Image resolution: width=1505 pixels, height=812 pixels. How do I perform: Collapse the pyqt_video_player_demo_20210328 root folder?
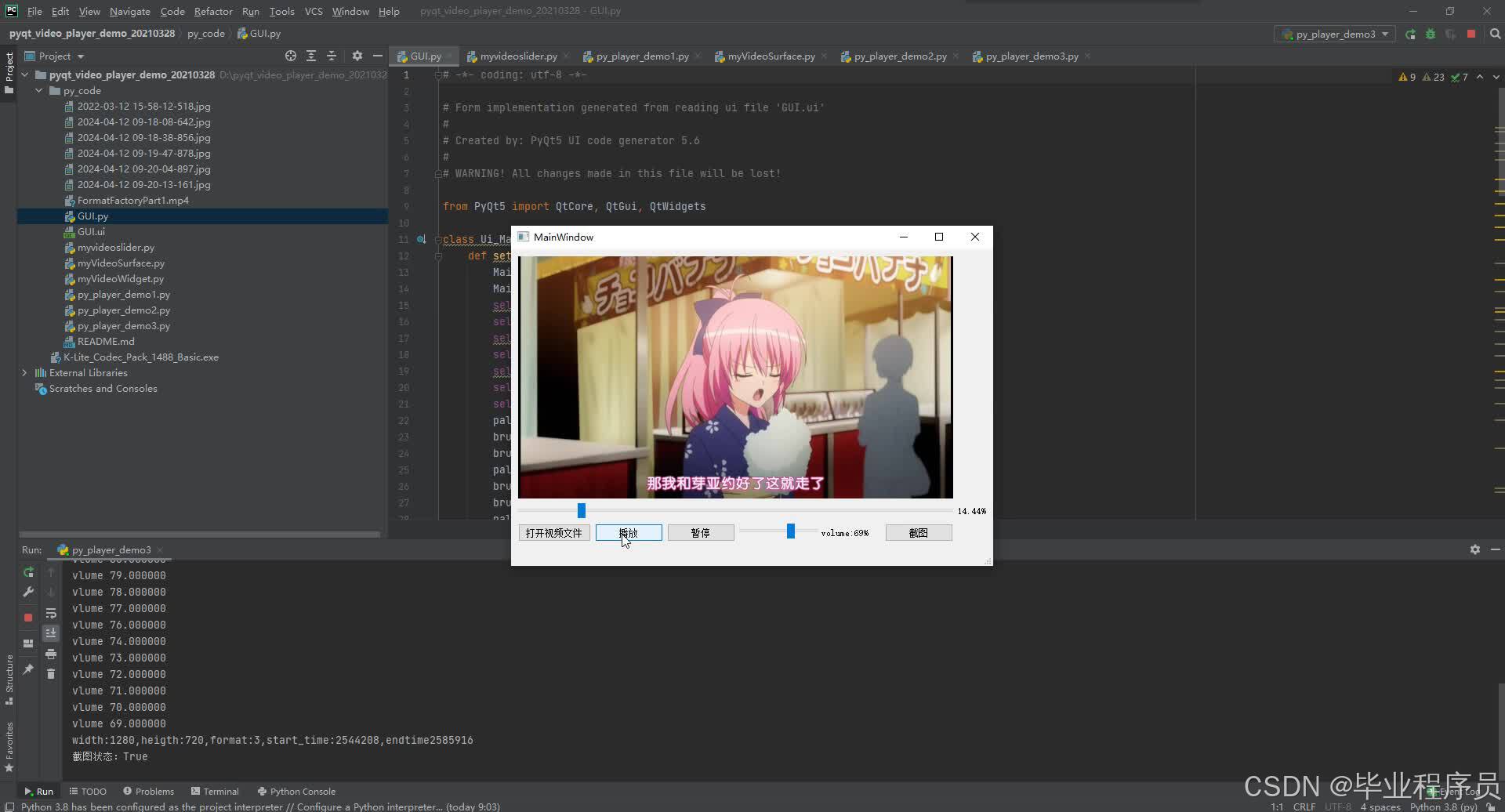(25, 75)
